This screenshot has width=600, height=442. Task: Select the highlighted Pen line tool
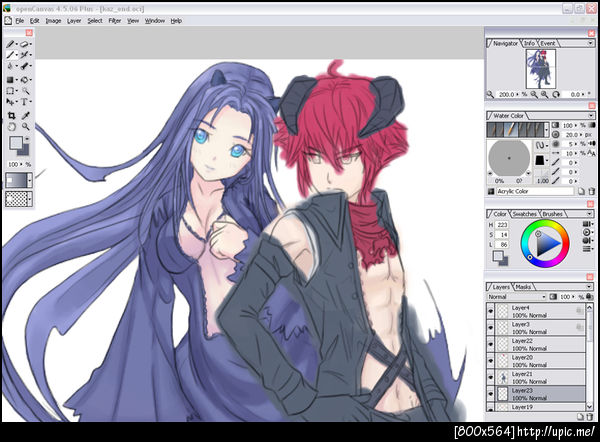click(x=10, y=55)
